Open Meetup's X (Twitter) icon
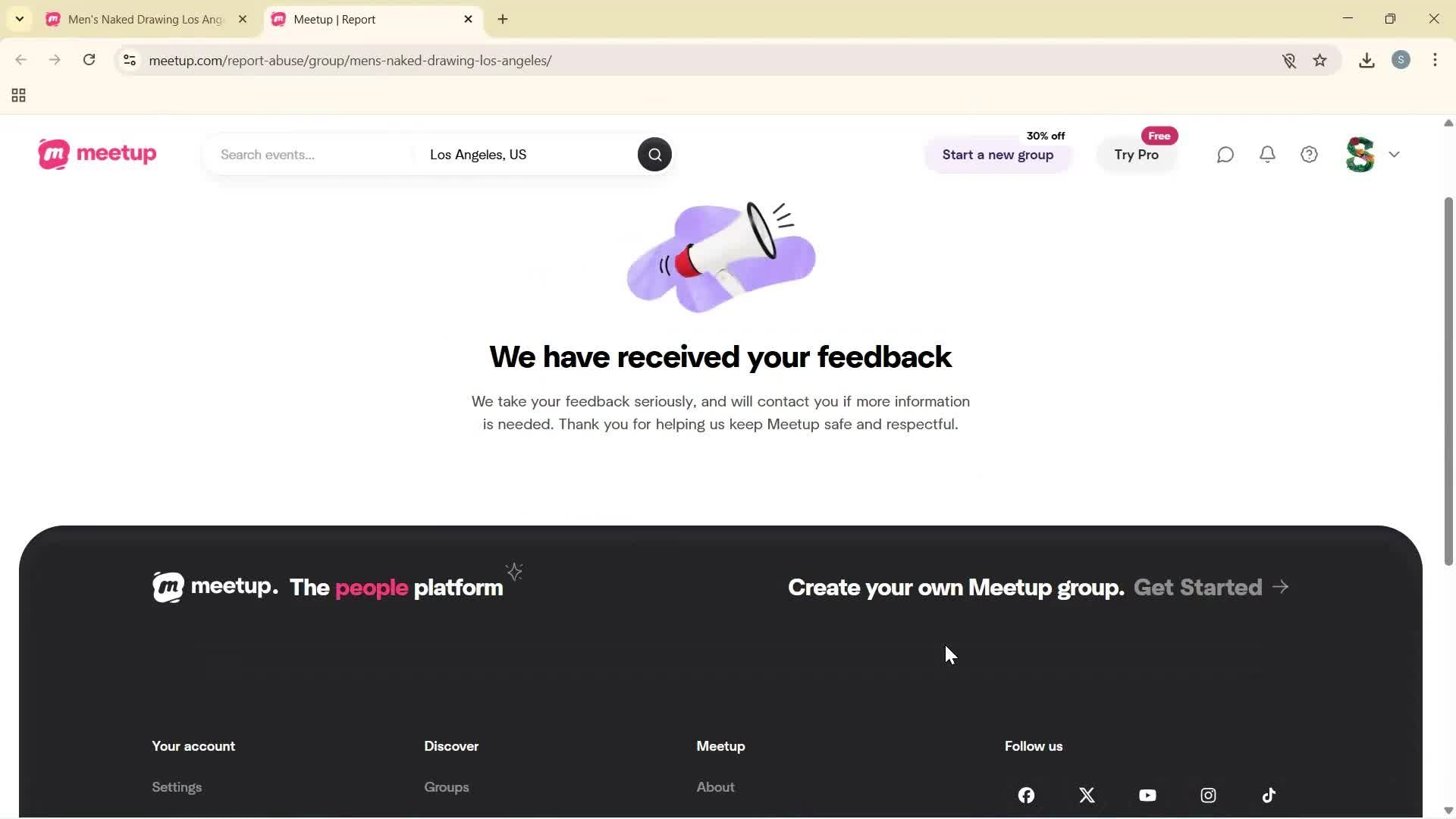The width and height of the screenshot is (1456, 819). [1087, 795]
